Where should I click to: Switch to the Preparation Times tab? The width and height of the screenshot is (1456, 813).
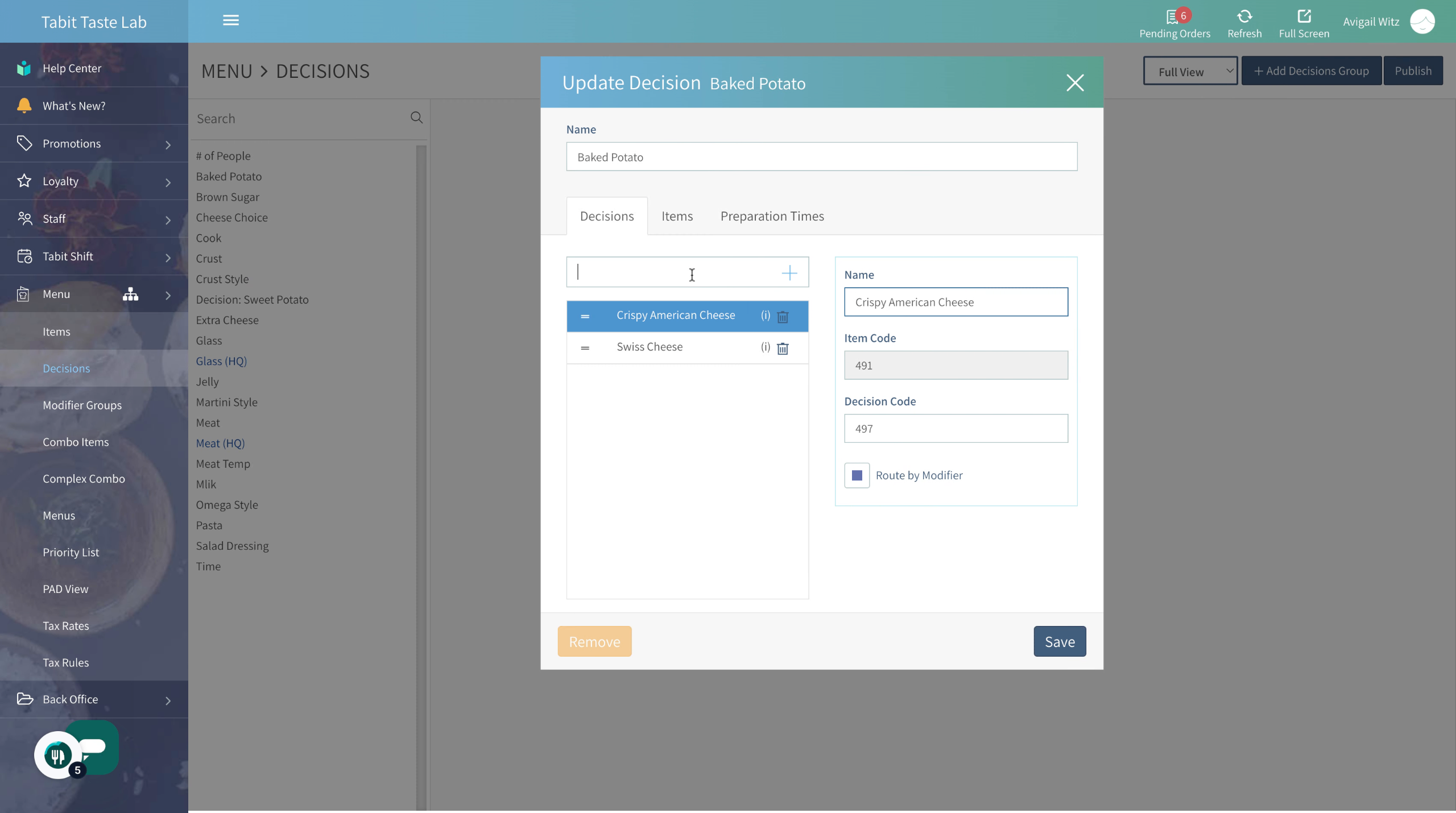[772, 216]
